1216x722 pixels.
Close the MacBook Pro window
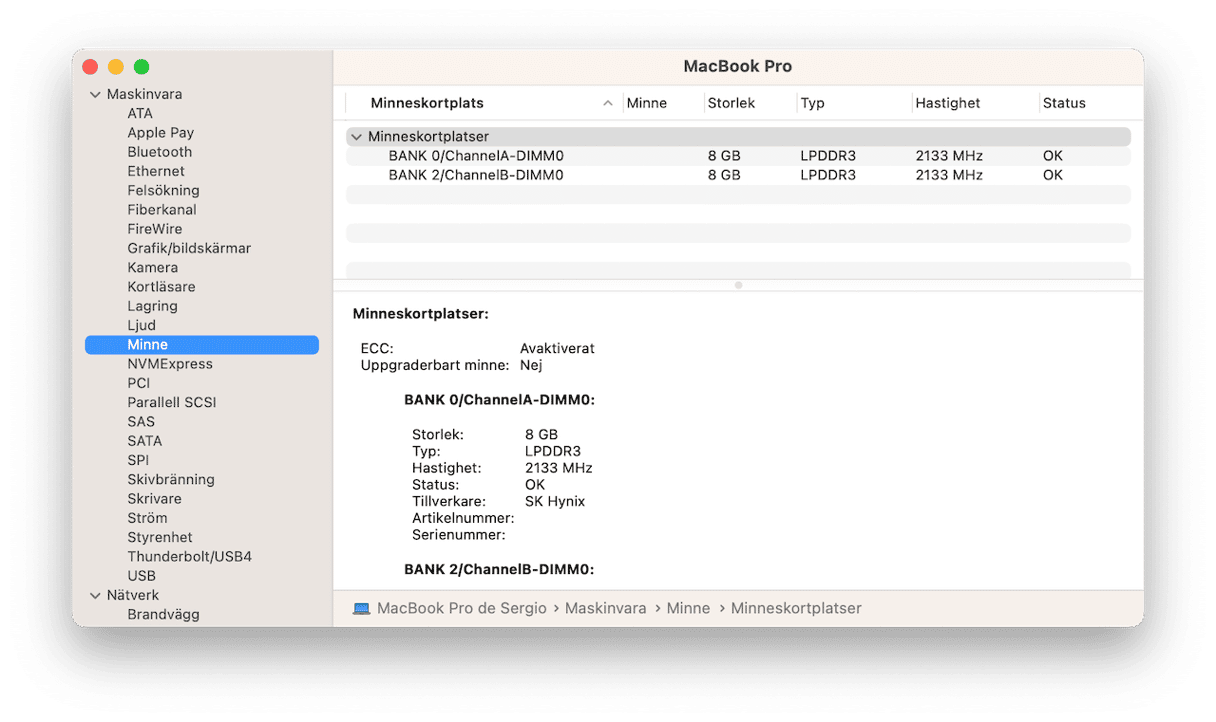click(x=90, y=67)
